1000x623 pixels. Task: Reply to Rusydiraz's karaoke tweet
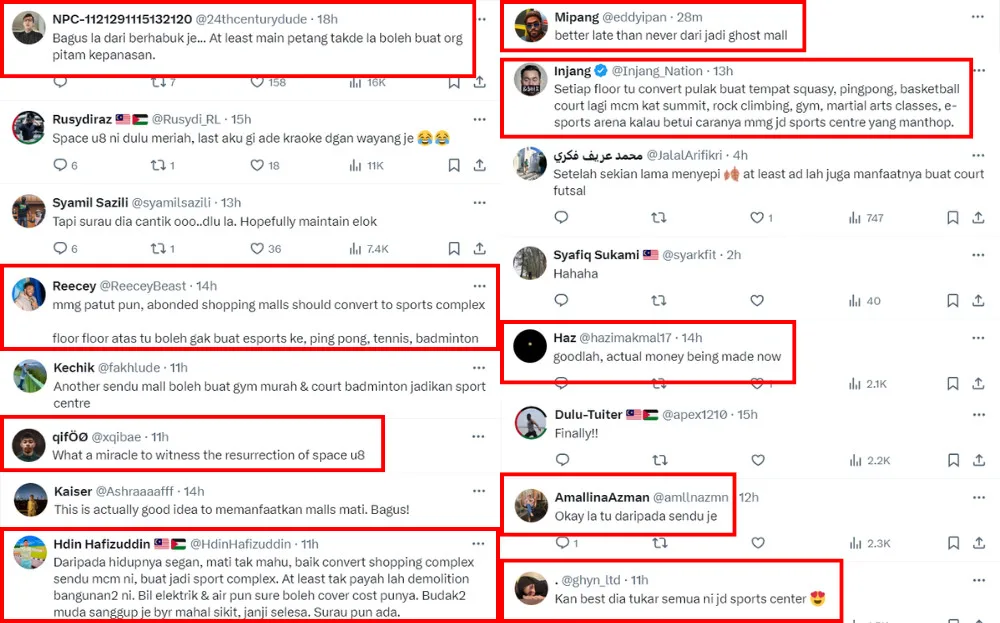[x=61, y=165]
